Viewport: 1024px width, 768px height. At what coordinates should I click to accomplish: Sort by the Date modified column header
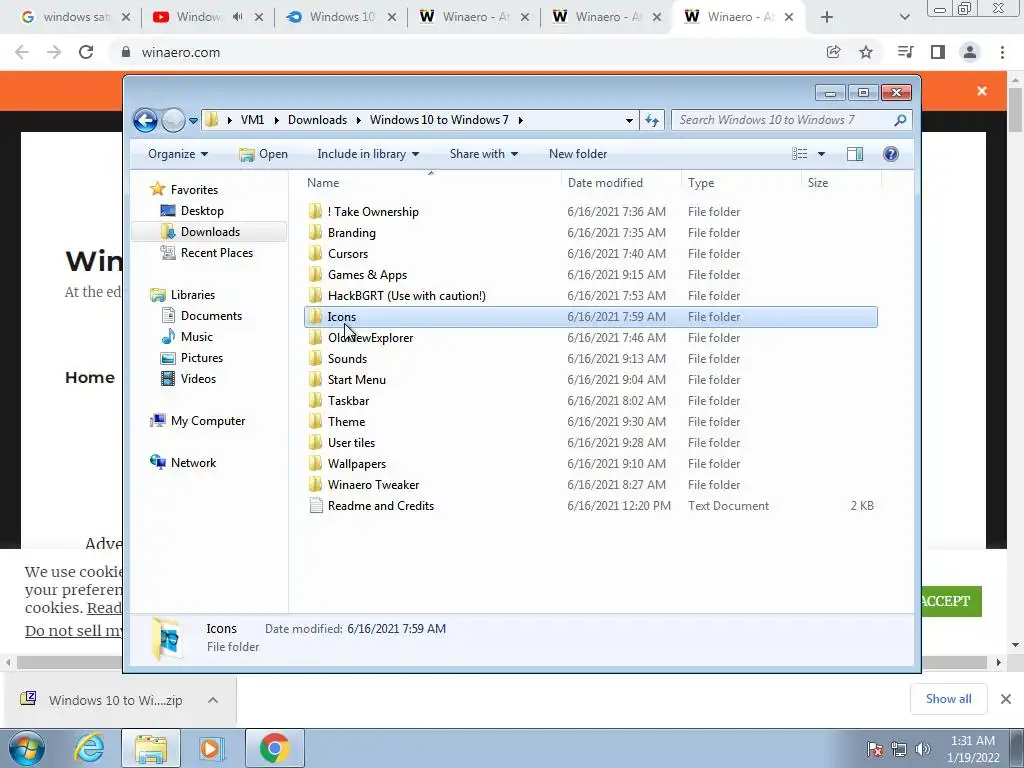pyautogui.click(x=620, y=184)
